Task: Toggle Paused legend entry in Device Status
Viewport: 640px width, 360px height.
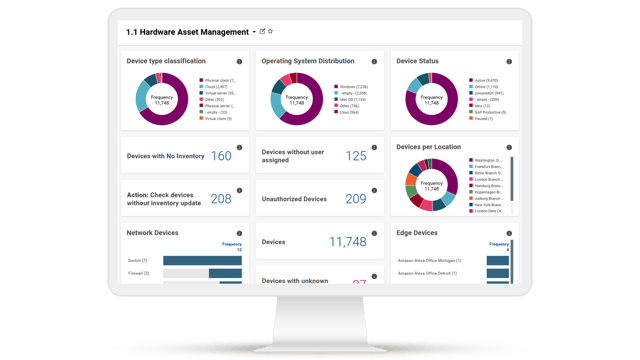Action: coord(481,118)
